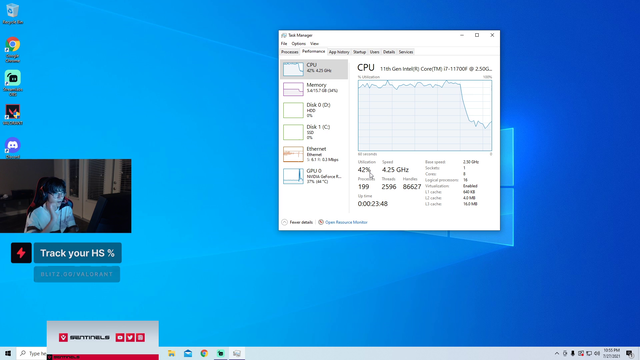640x360 pixels.
Task: Open the Mail app from the taskbar
Action: click(x=188, y=353)
